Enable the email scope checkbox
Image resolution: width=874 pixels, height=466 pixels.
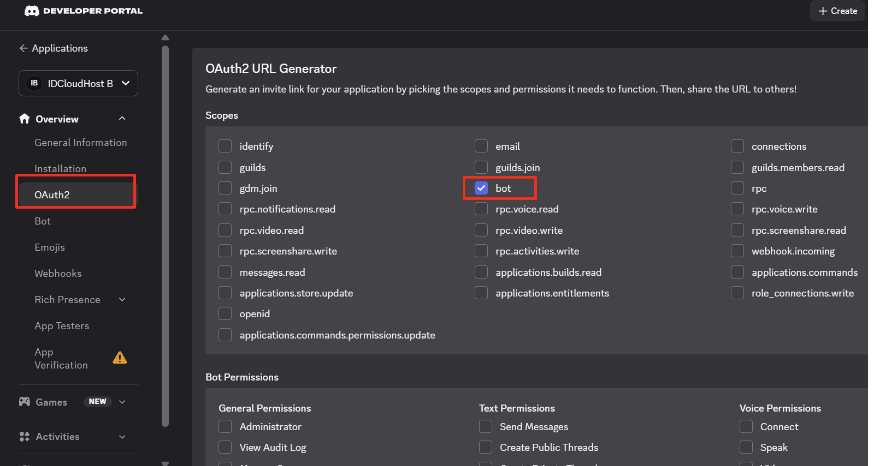click(481, 146)
